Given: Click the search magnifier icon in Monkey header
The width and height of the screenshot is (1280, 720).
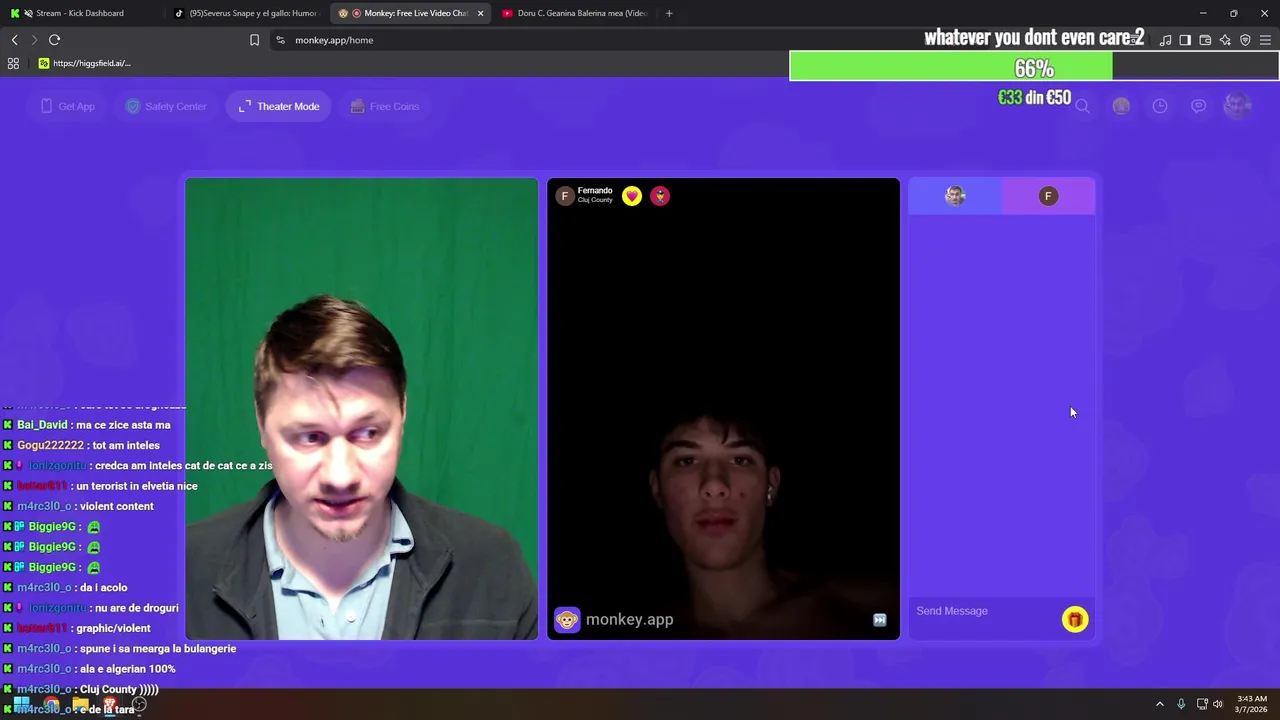Looking at the screenshot, I should pos(1082,106).
